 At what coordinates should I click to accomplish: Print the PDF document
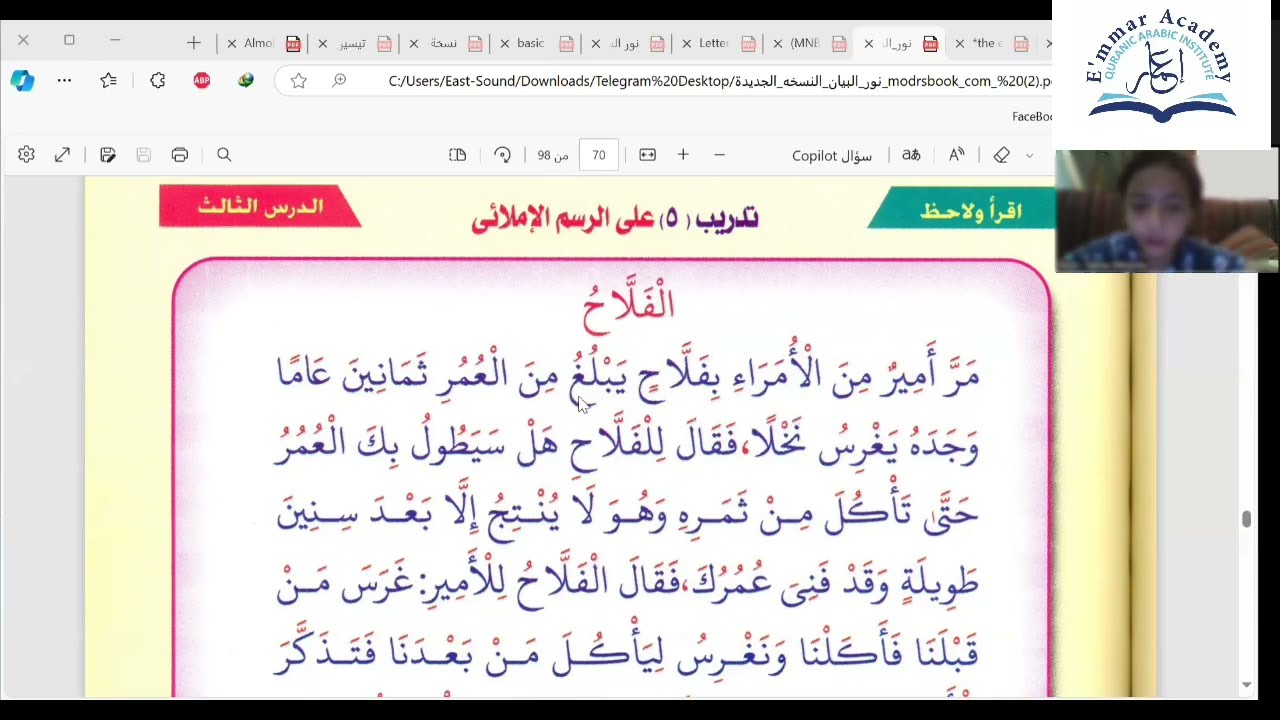tap(180, 155)
